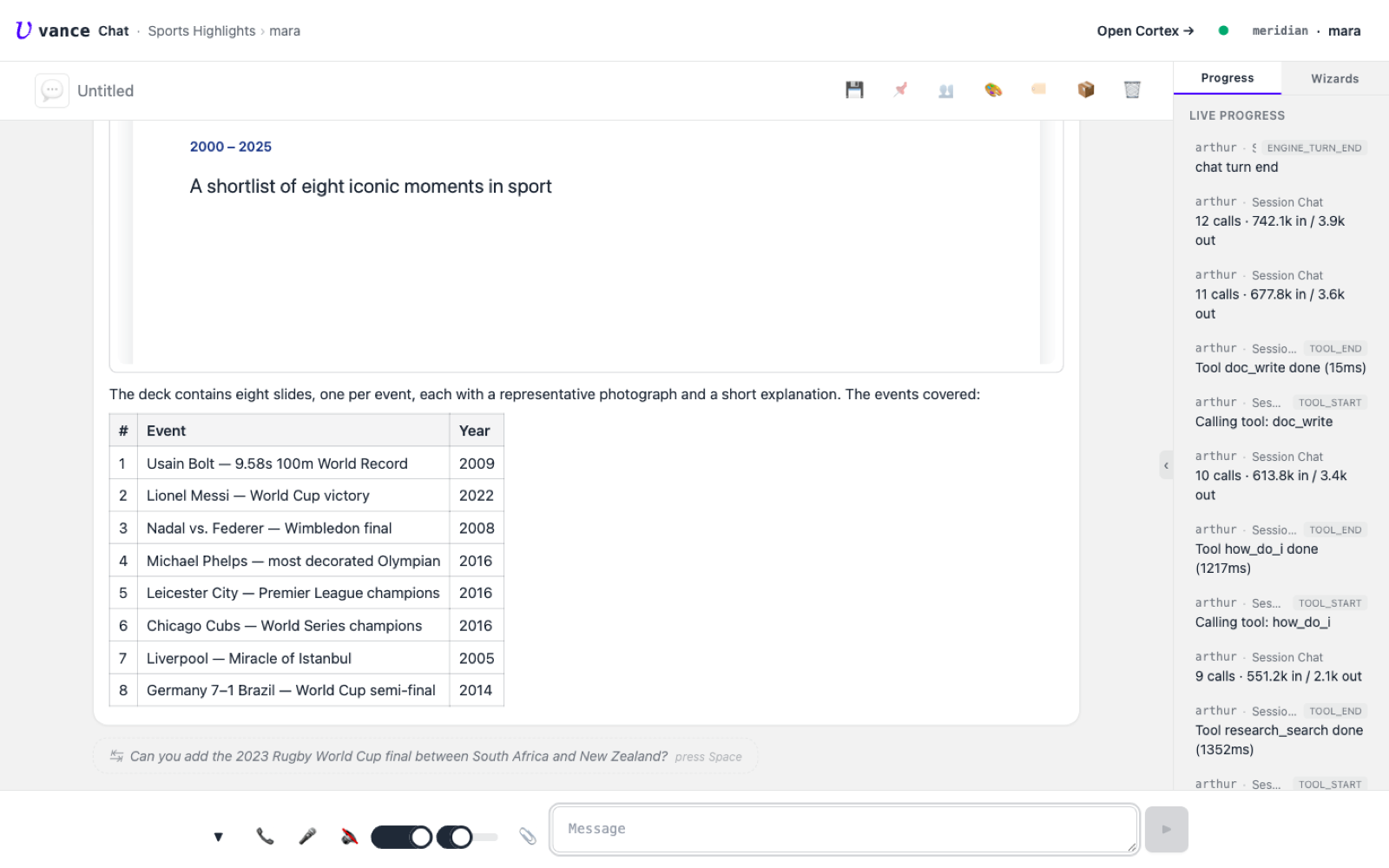Open the color palette icon
The height and width of the screenshot is (868, 1389).
coord(993,89)
